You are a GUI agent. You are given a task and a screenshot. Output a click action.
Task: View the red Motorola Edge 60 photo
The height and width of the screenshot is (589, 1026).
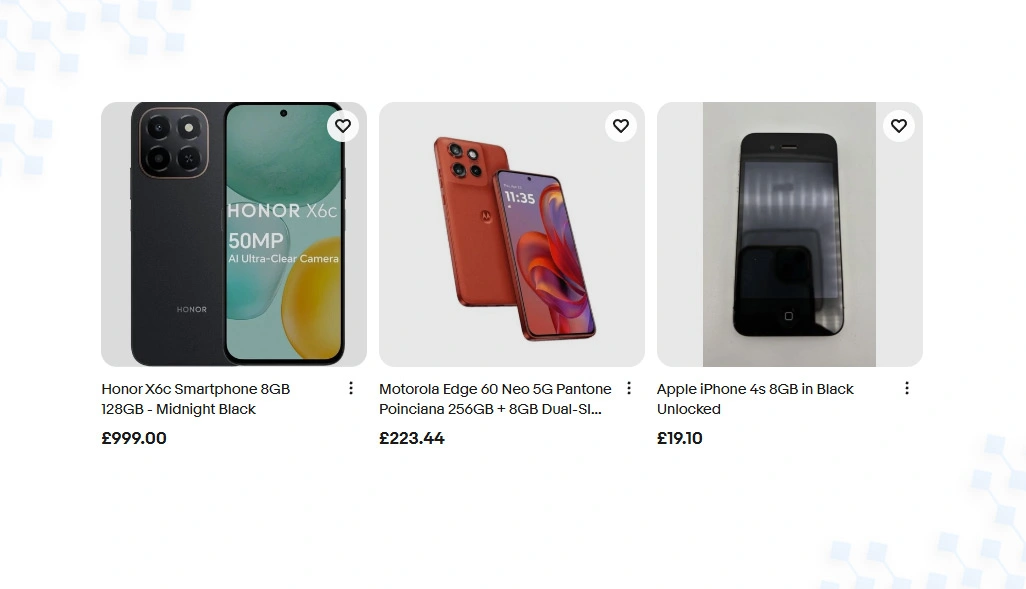[x=512, y=234]
